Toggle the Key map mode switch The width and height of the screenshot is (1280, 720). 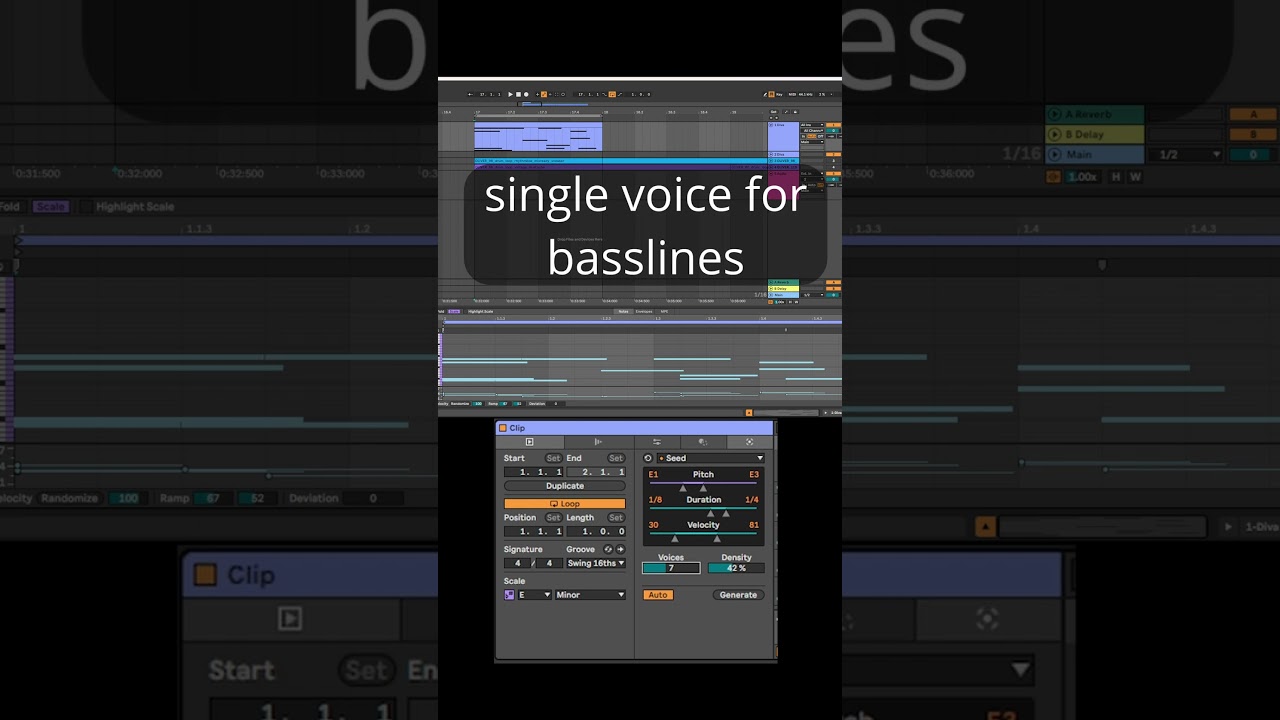point(779,94)
